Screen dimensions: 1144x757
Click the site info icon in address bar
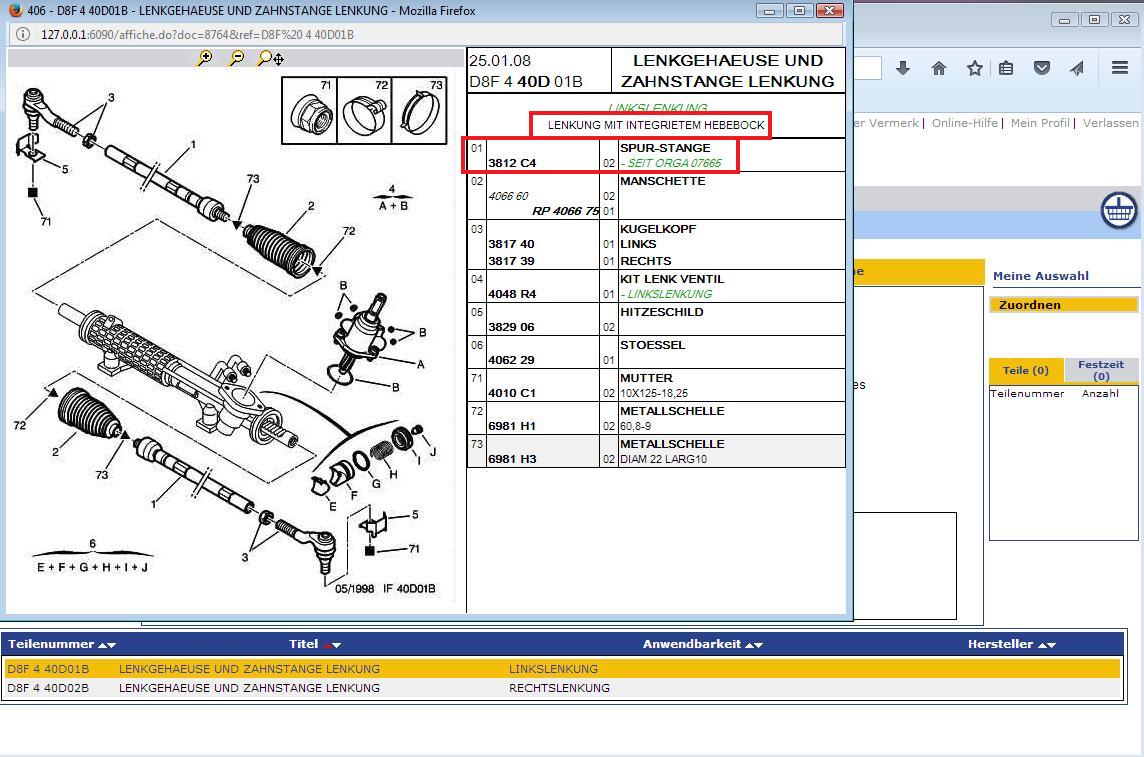[x=25, y=34]
